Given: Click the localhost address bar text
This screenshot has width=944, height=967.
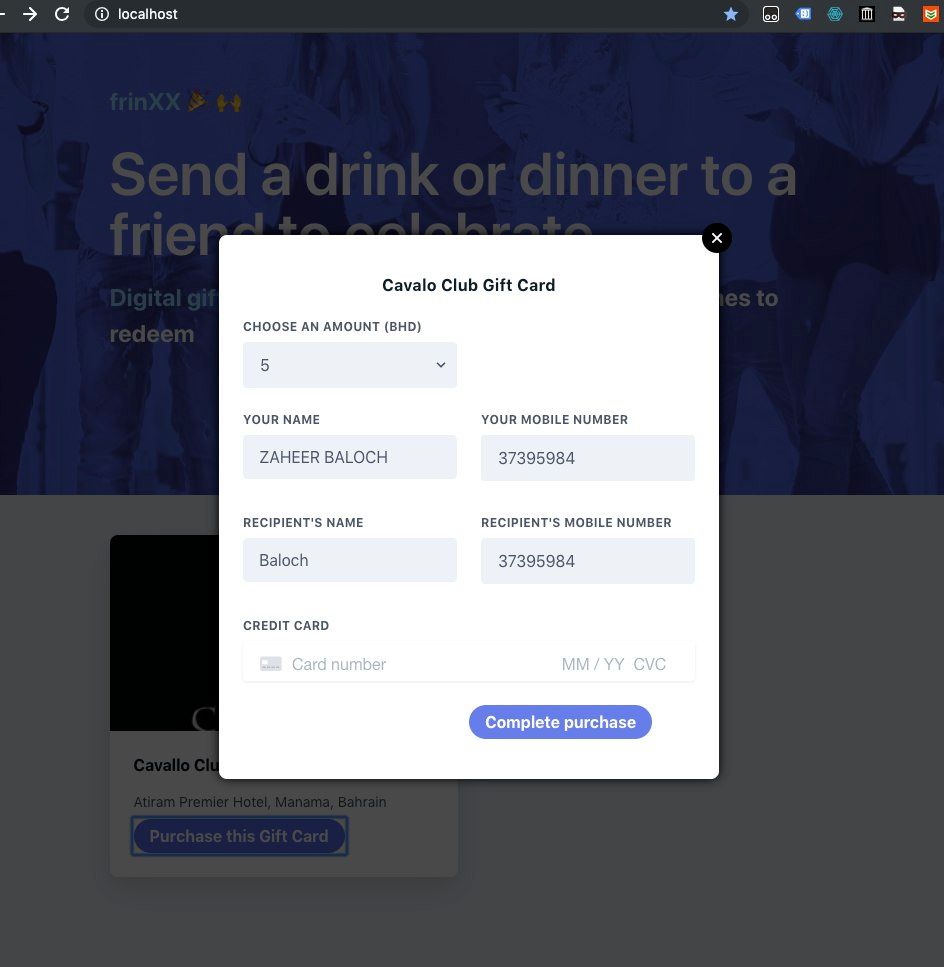Looking at the screenshot, I should click(147, 14).
